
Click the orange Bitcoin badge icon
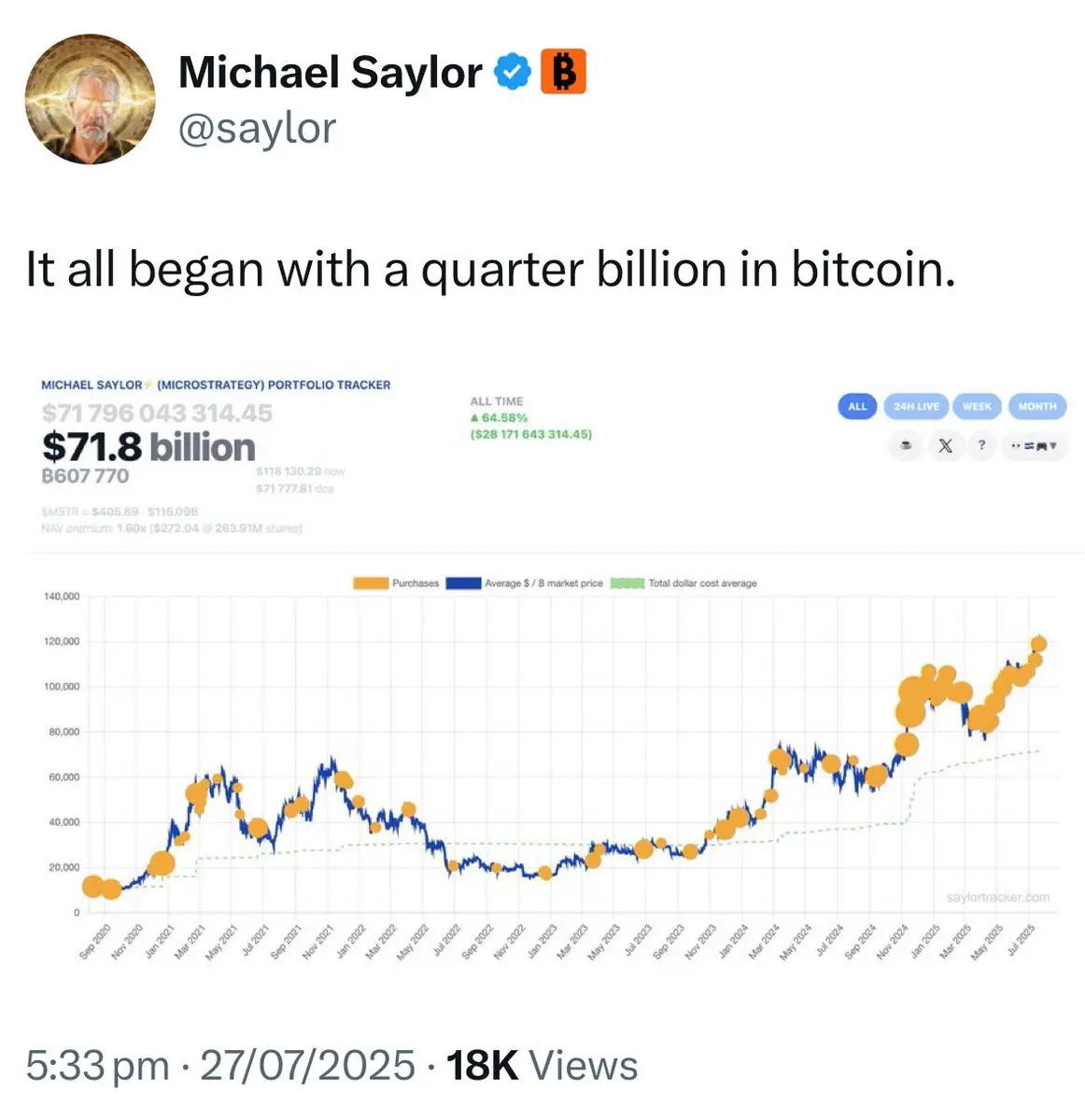pyautogui.click(x=563, y=73)
